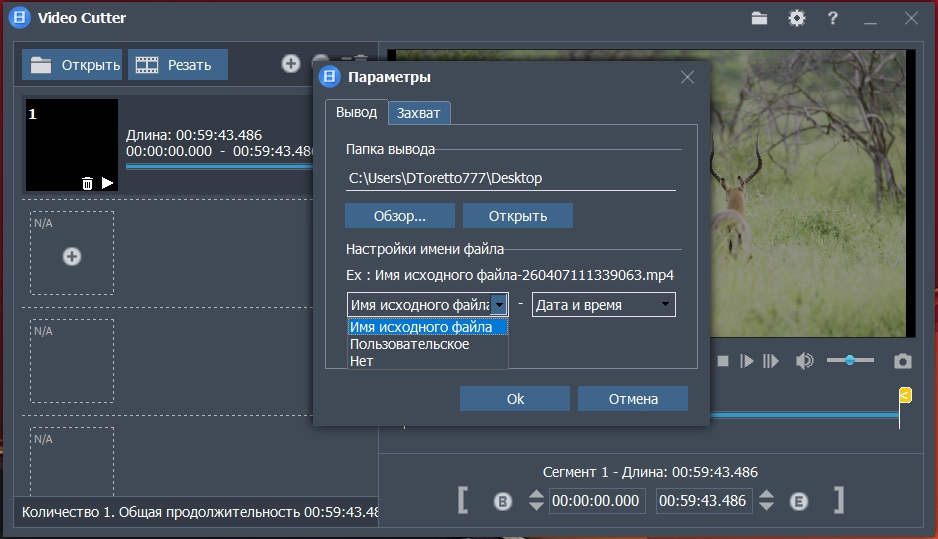
Task: Select Нет list option
Action: click(428, 361)
